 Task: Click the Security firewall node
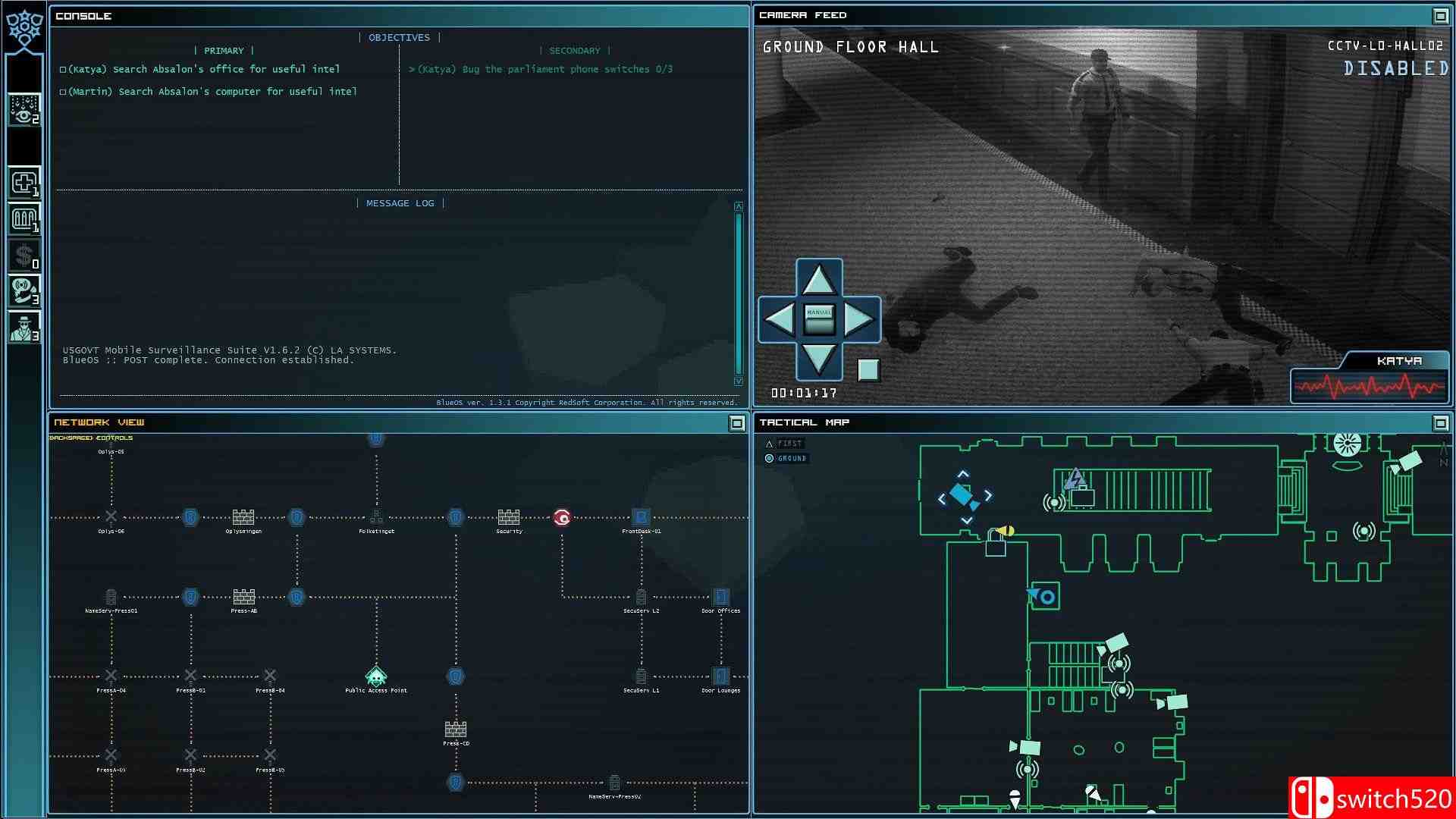point(508,518)
